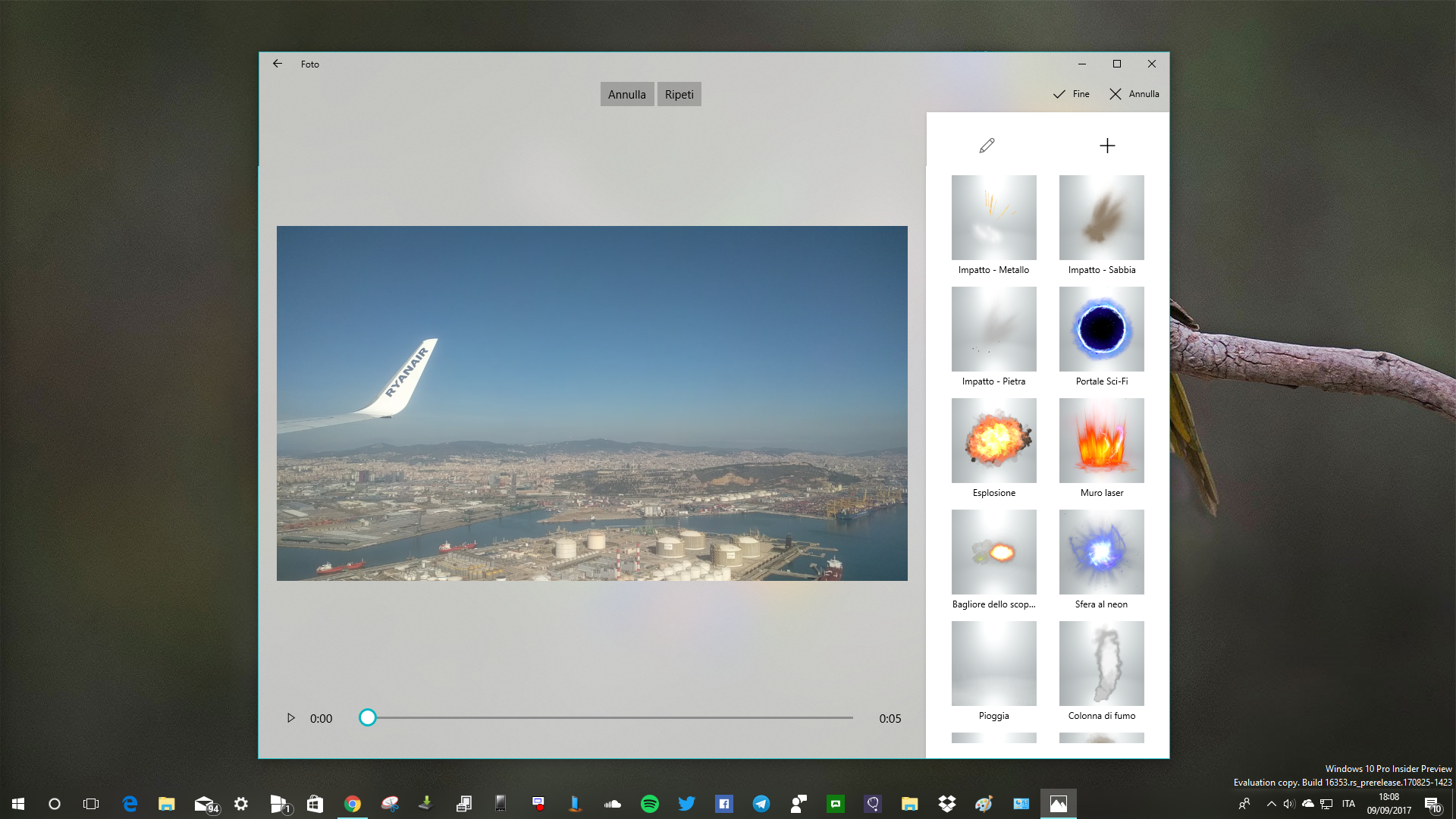Open the volume control in tray
The width and height of the screenshot is (1456, 819).
click(x=1289, y=804)
